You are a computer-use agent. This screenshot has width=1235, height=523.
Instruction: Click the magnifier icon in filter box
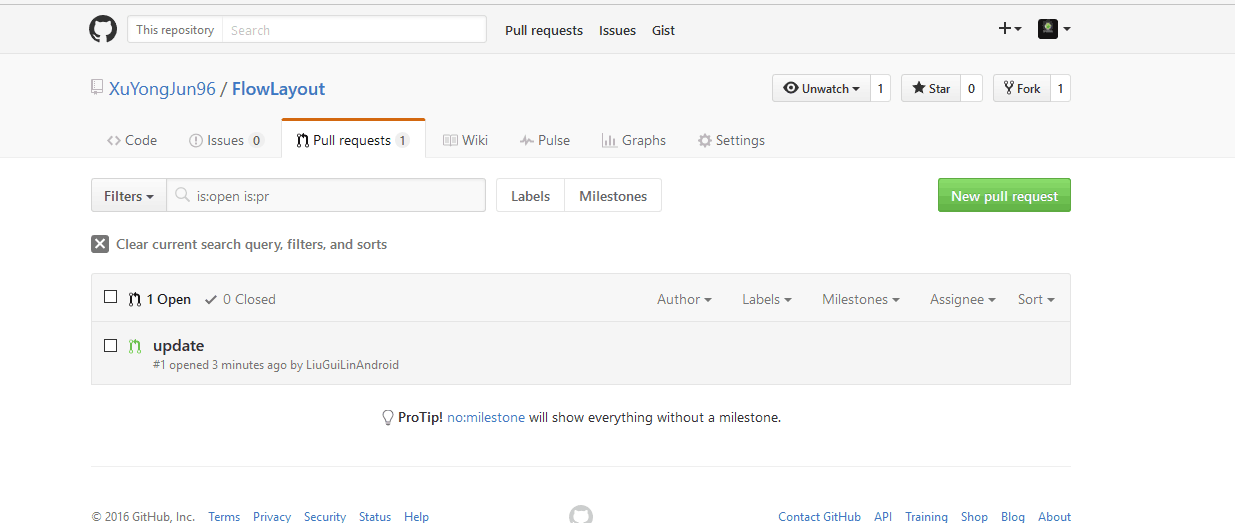(182, 196)
